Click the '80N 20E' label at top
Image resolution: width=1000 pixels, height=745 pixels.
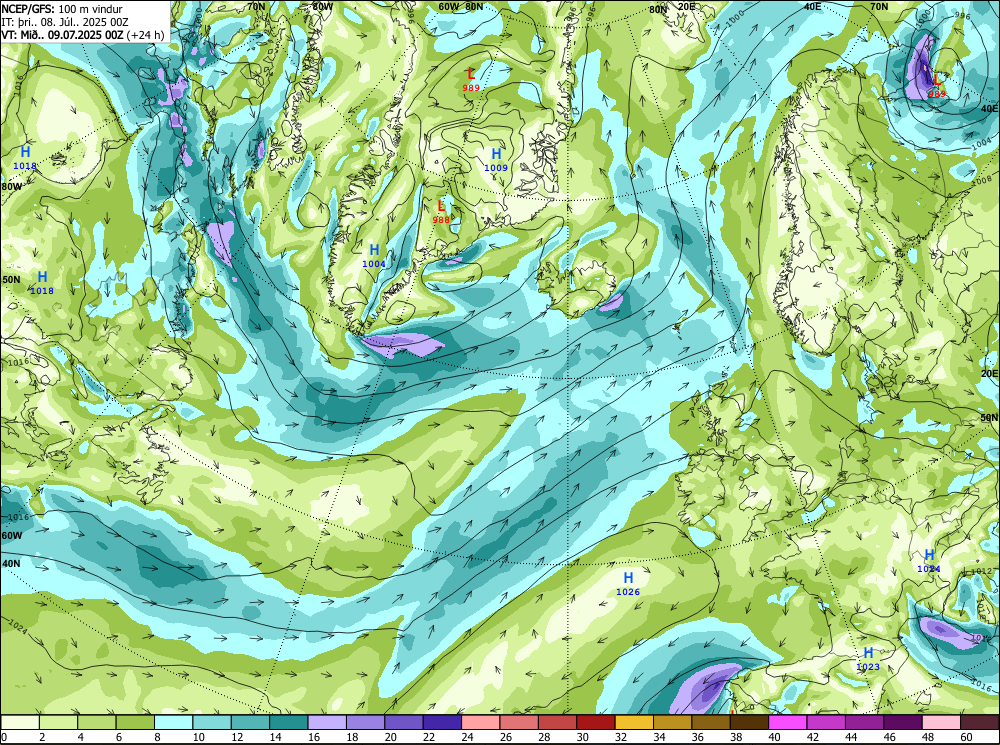coord(672,8)
